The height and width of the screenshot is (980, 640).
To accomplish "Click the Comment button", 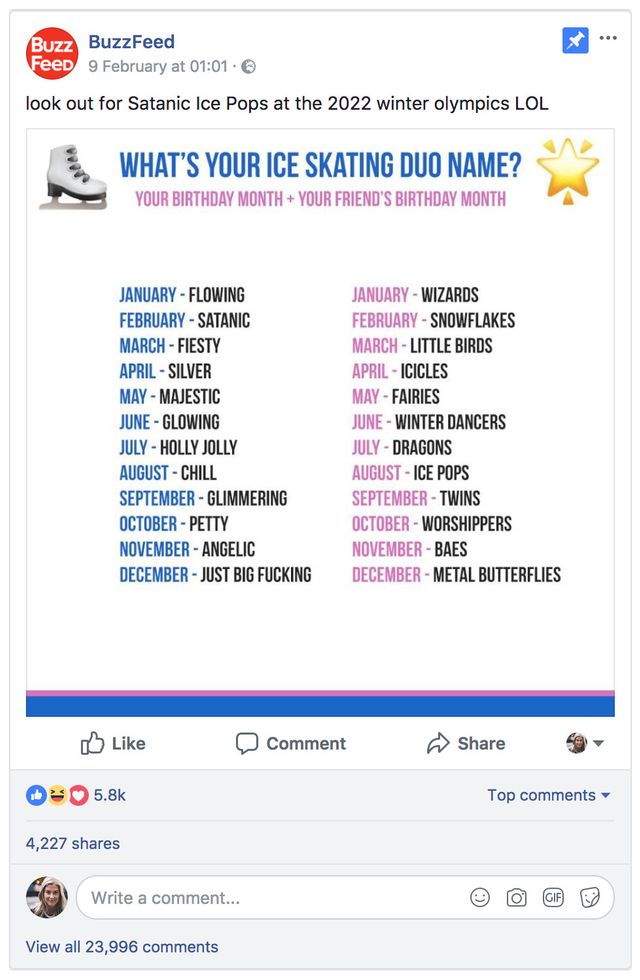I will click(291, 743).
